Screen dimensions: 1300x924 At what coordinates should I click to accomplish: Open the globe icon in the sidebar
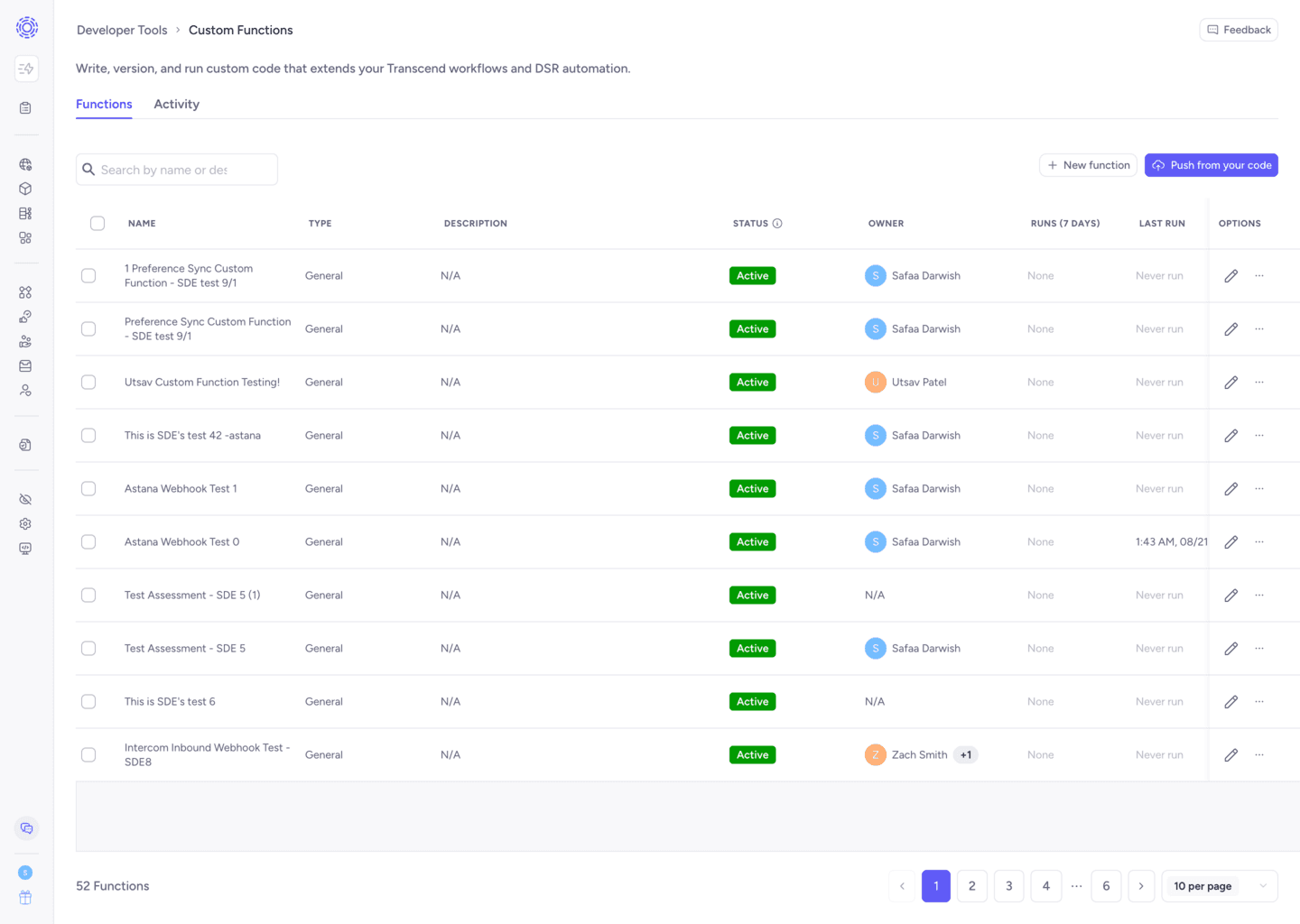(25, 164)
